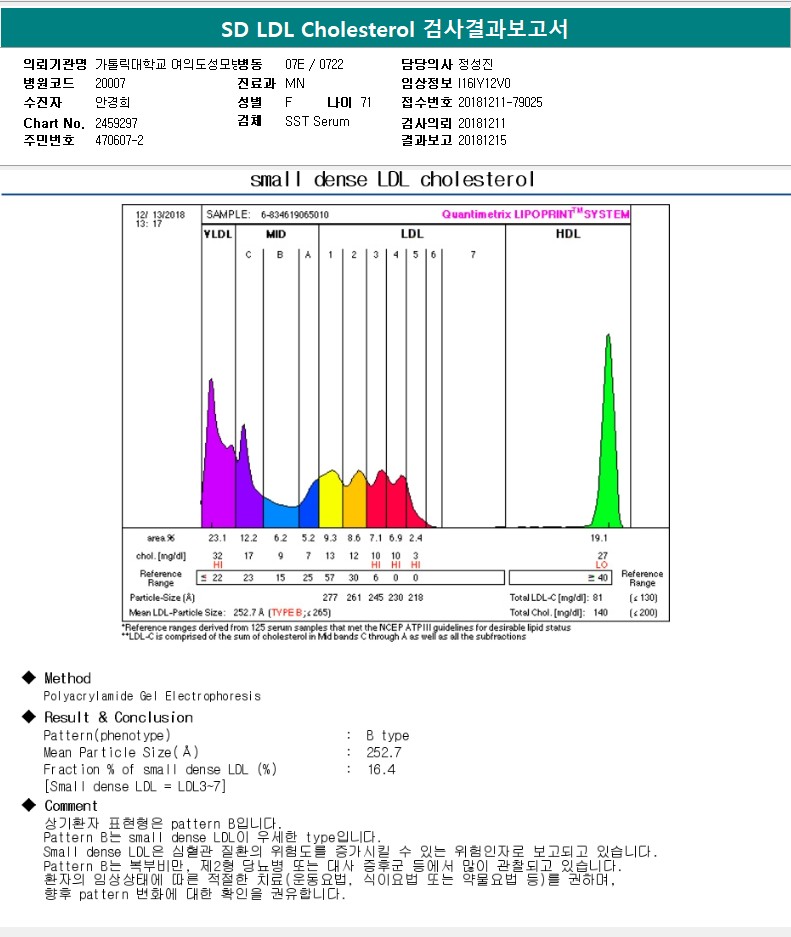Click the red 'LO' flag under HDL
The width and height of the screenshot is (791, 937).
602,565
